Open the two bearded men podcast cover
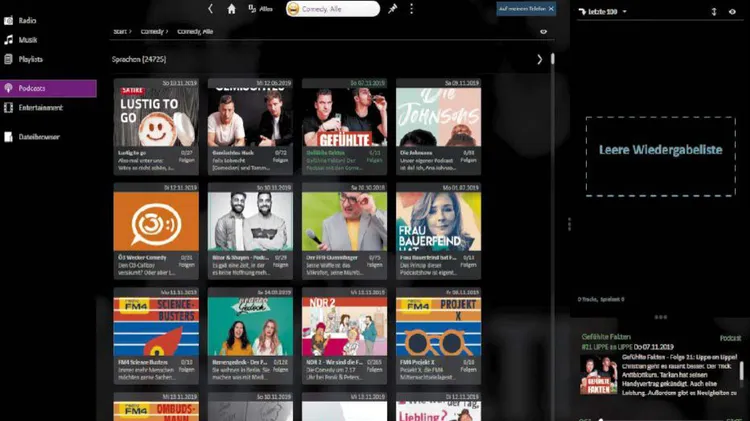This screenshot has width=750, height=421. click(x=250, y=222)
